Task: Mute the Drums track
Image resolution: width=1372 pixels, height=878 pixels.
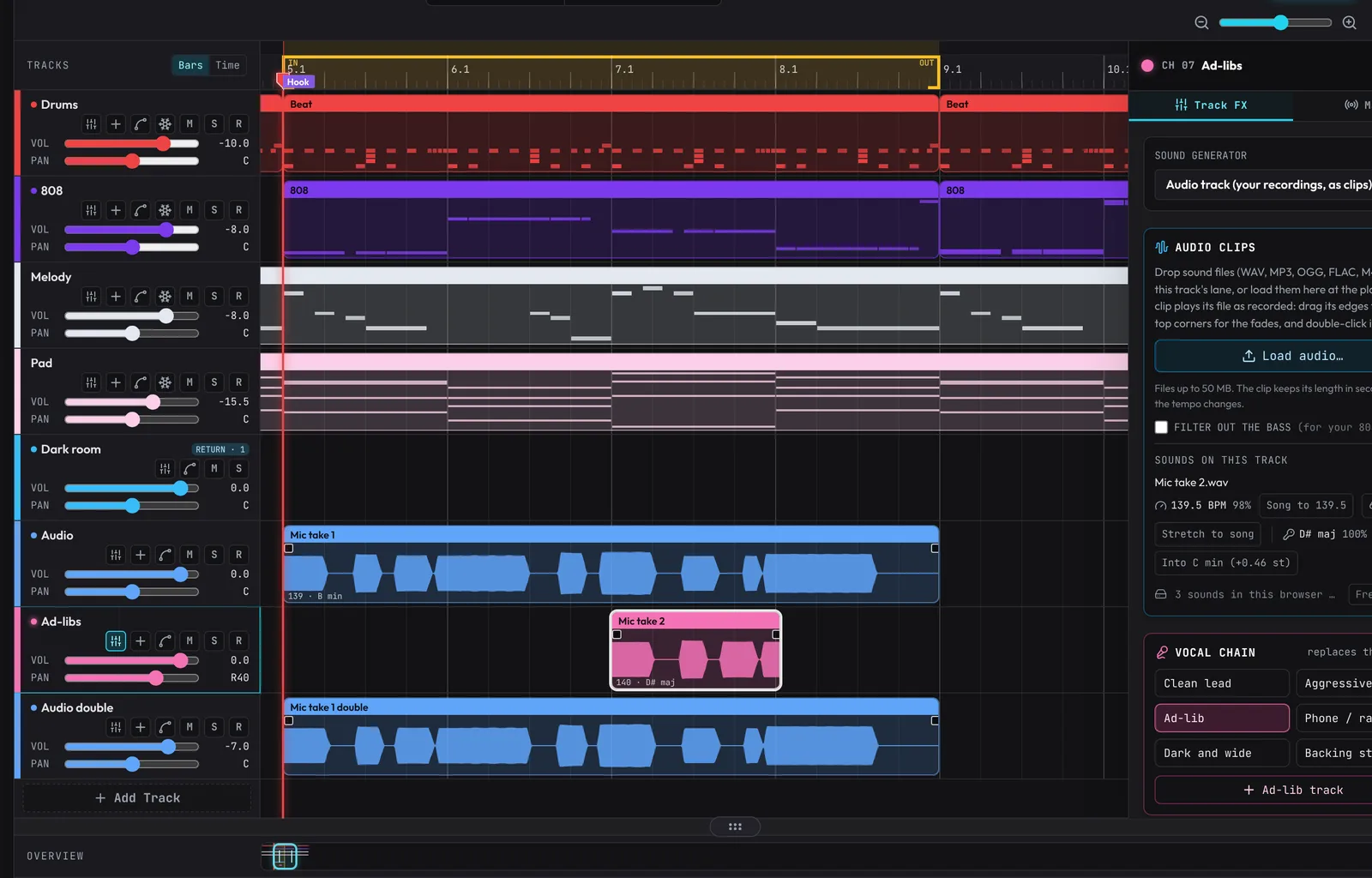Action: click(190, 124)
